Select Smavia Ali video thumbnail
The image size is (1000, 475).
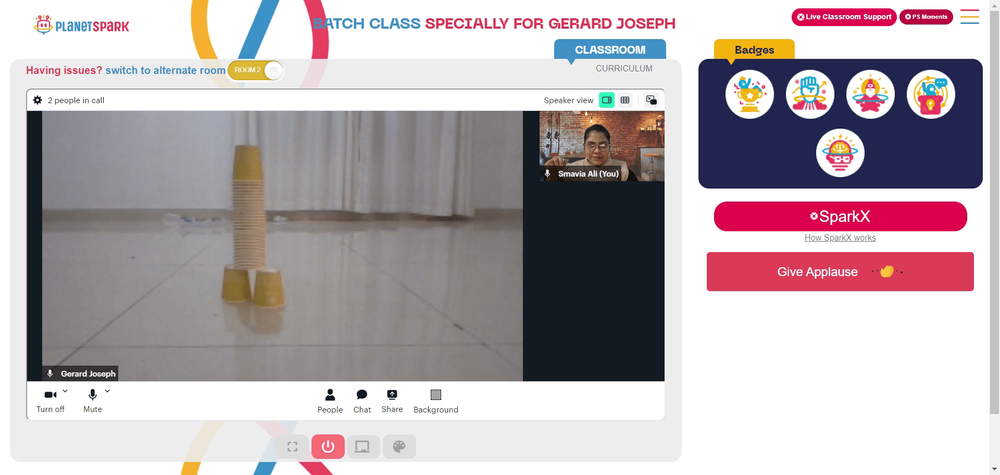[x=601, y=146]
